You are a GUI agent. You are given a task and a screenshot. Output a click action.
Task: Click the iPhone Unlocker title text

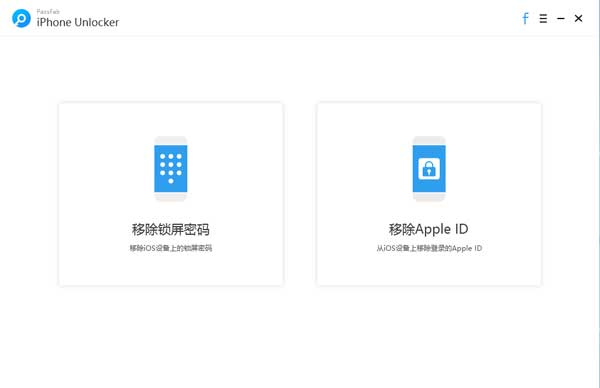(x=78, y=22)
